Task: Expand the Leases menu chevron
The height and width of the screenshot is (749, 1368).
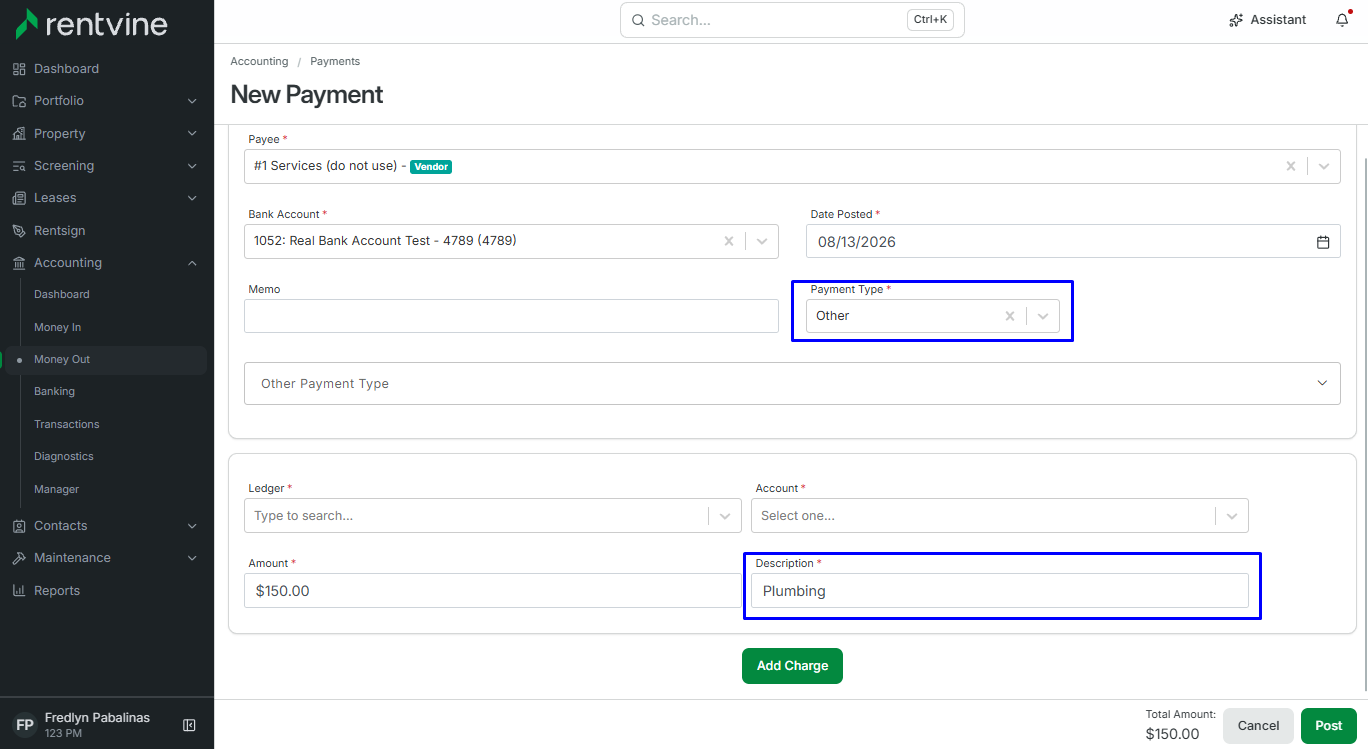Action: [x=192, y=198]
